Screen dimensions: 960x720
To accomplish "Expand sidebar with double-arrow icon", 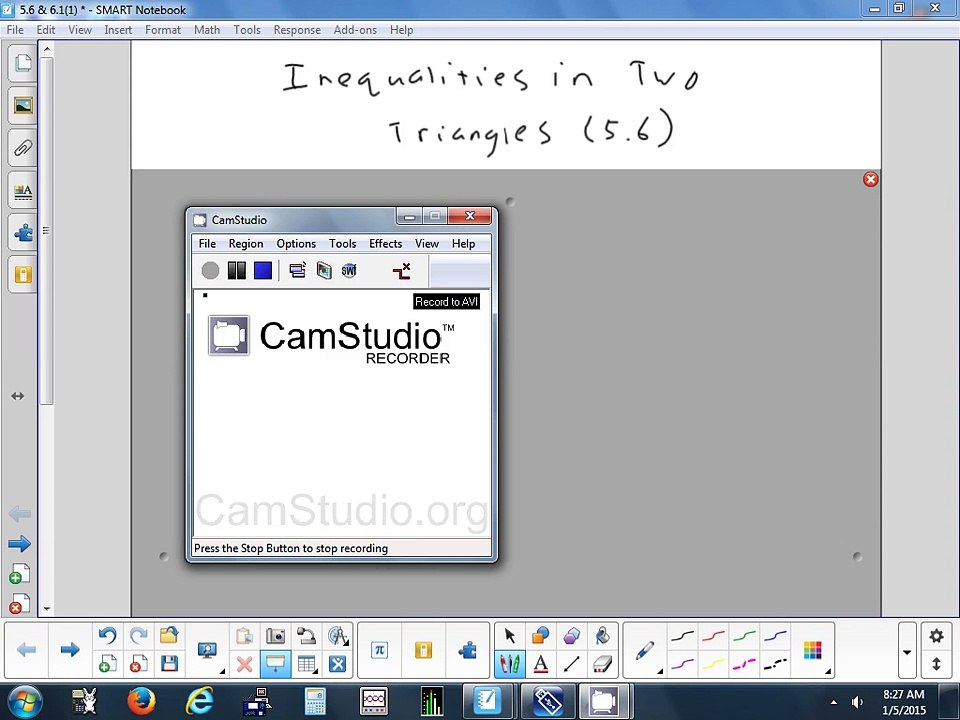I will point(18,396).
